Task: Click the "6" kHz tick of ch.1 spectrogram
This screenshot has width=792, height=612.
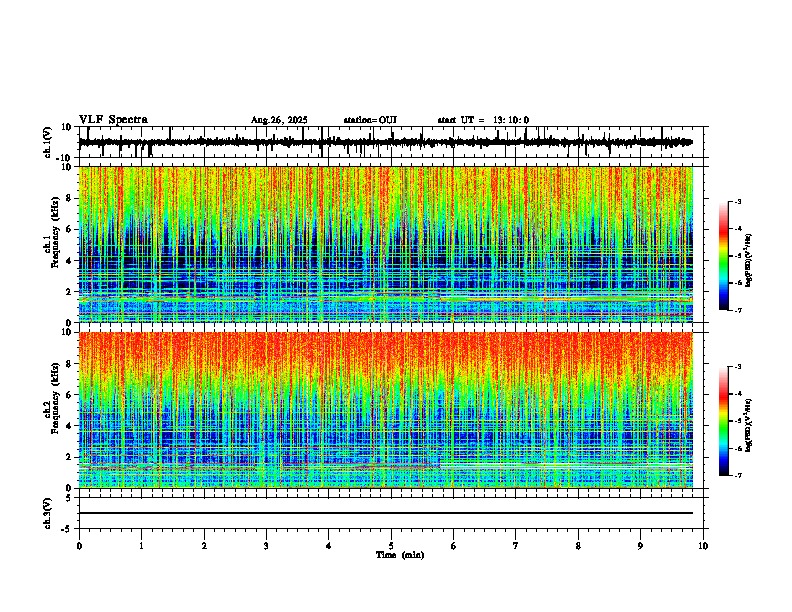Action: [69, 229]
